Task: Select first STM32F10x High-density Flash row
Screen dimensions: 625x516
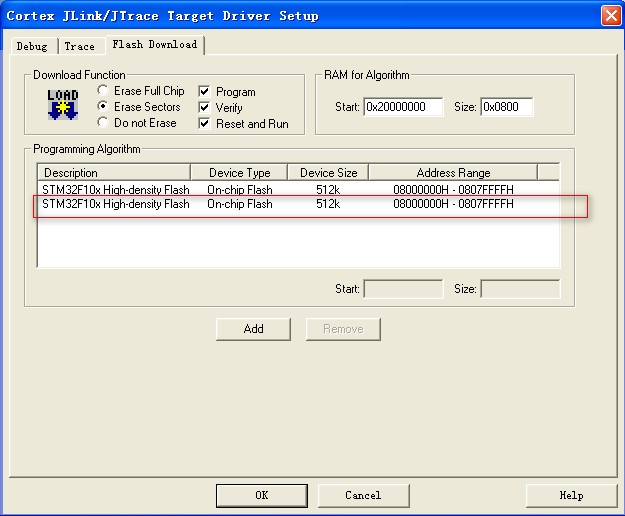Action: (x=115, y=189)
